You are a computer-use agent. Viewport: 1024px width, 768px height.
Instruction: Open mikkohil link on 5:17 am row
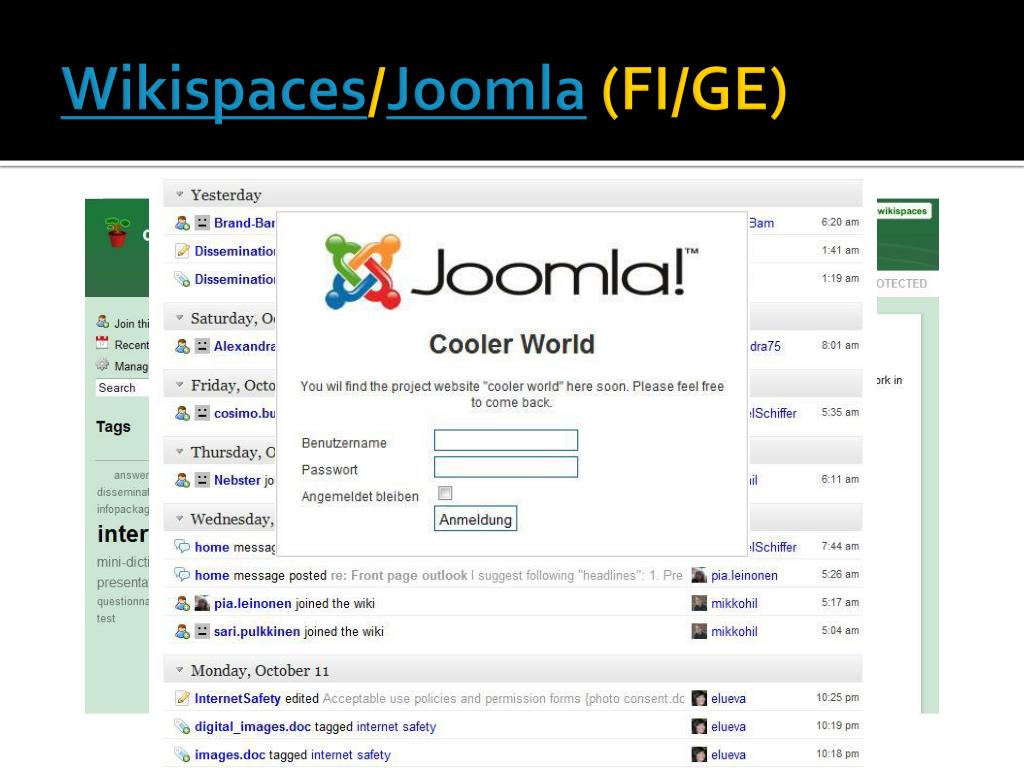pyautogui.click(x=734, y=603)
